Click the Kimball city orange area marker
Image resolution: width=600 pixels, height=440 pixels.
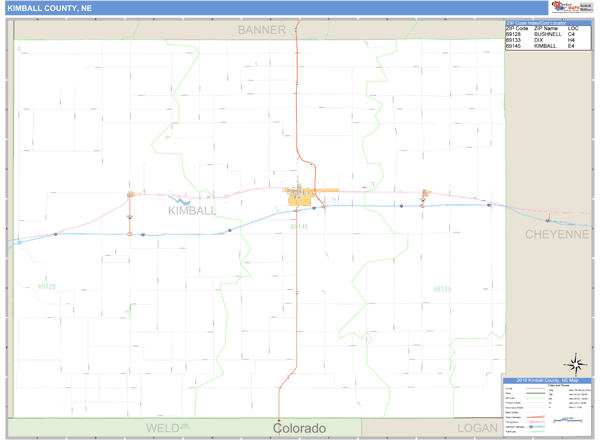point(299,197)
